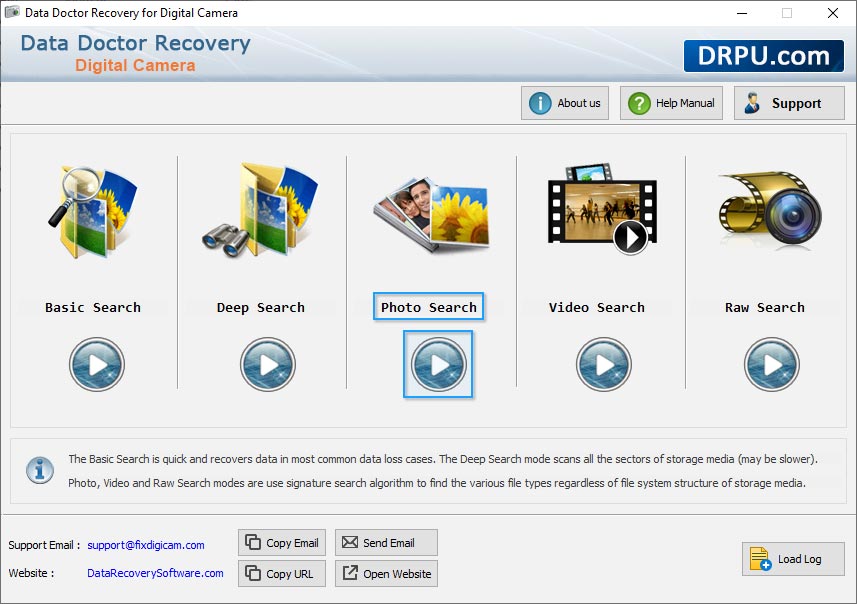The width and height of the screenshot is (857, 604).
Task: Click the Video Search filmstrip icon
Action: [x=602, y=209]
